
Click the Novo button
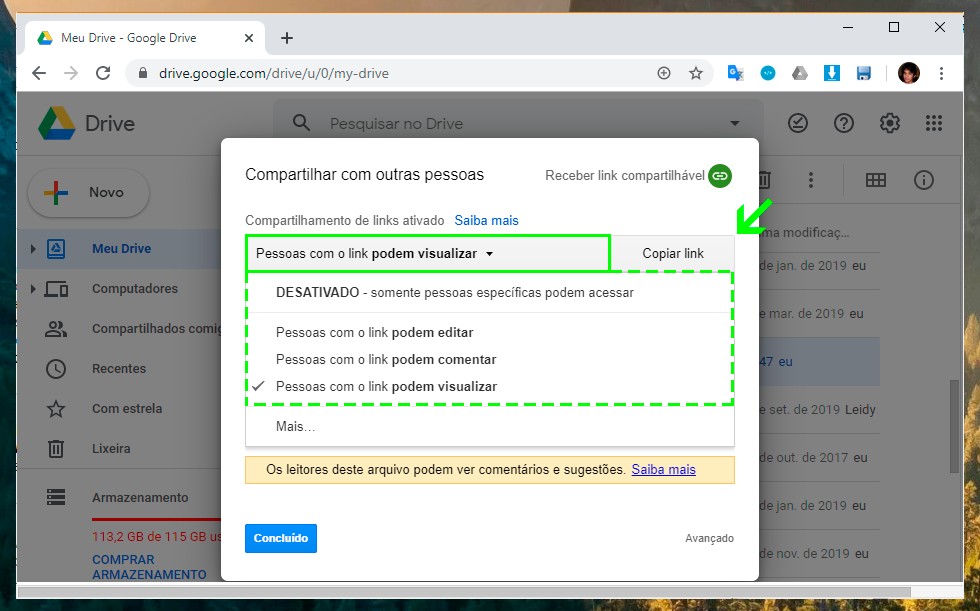point(89,192)
